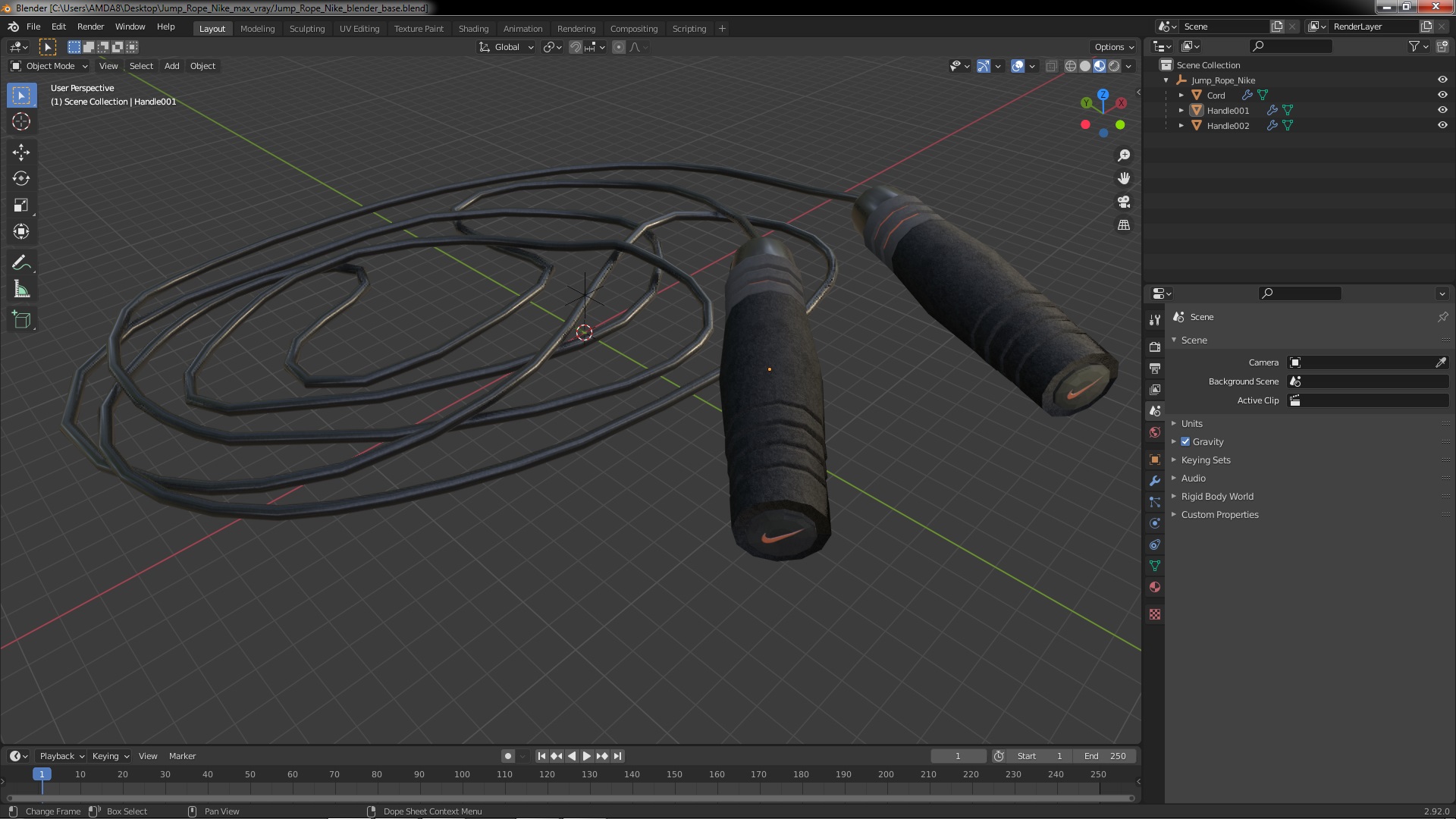Open the Object Data mesh properties tab
The height and width of the screenshot is (819, 1456).
[1154, 566]
